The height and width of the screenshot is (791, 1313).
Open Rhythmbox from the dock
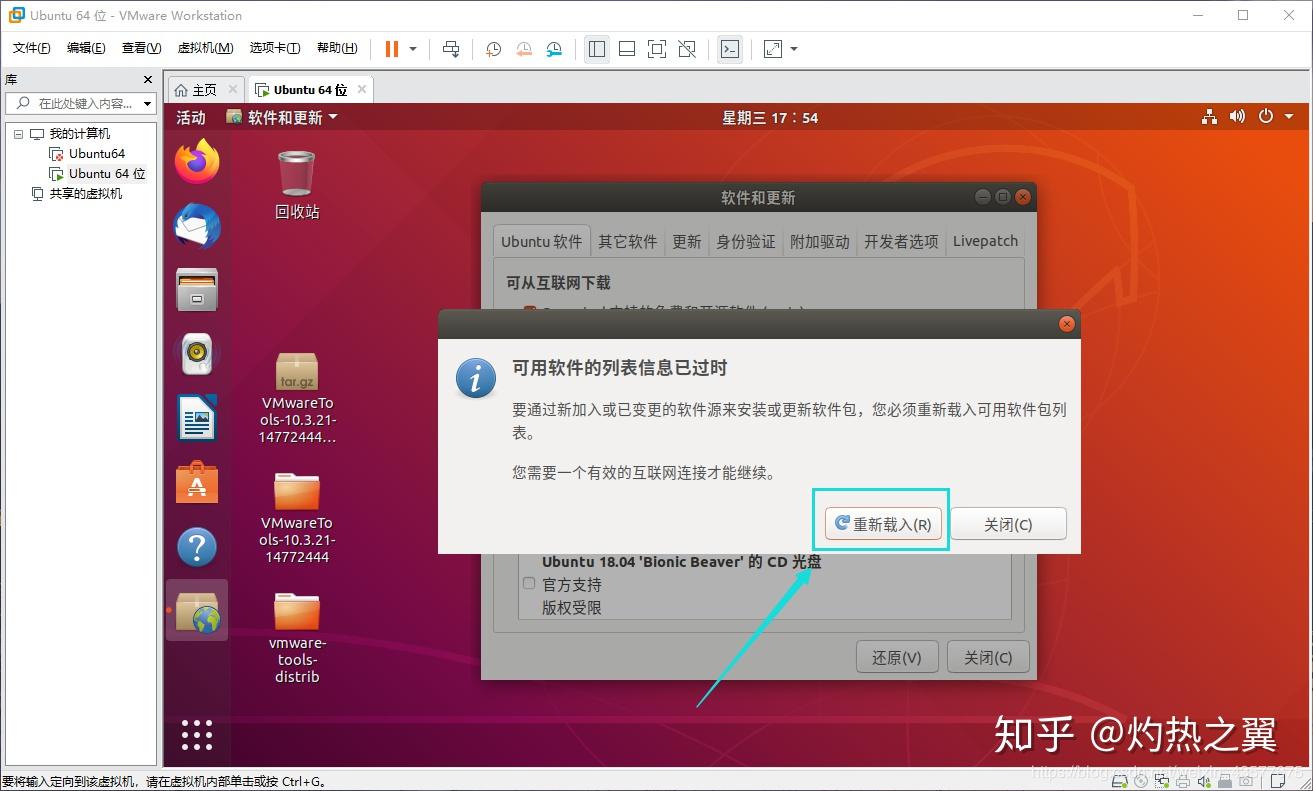click(197, 353)
